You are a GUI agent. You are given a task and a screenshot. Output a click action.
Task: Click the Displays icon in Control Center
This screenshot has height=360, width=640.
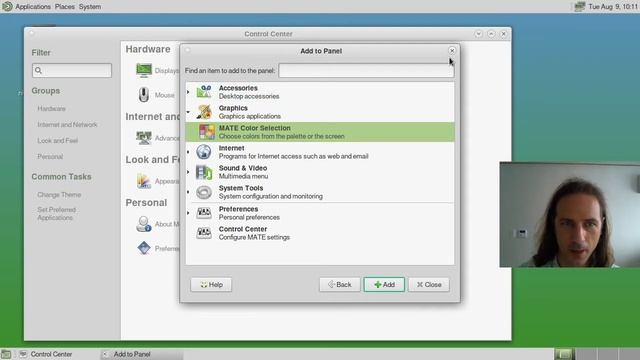click(144, 71)
